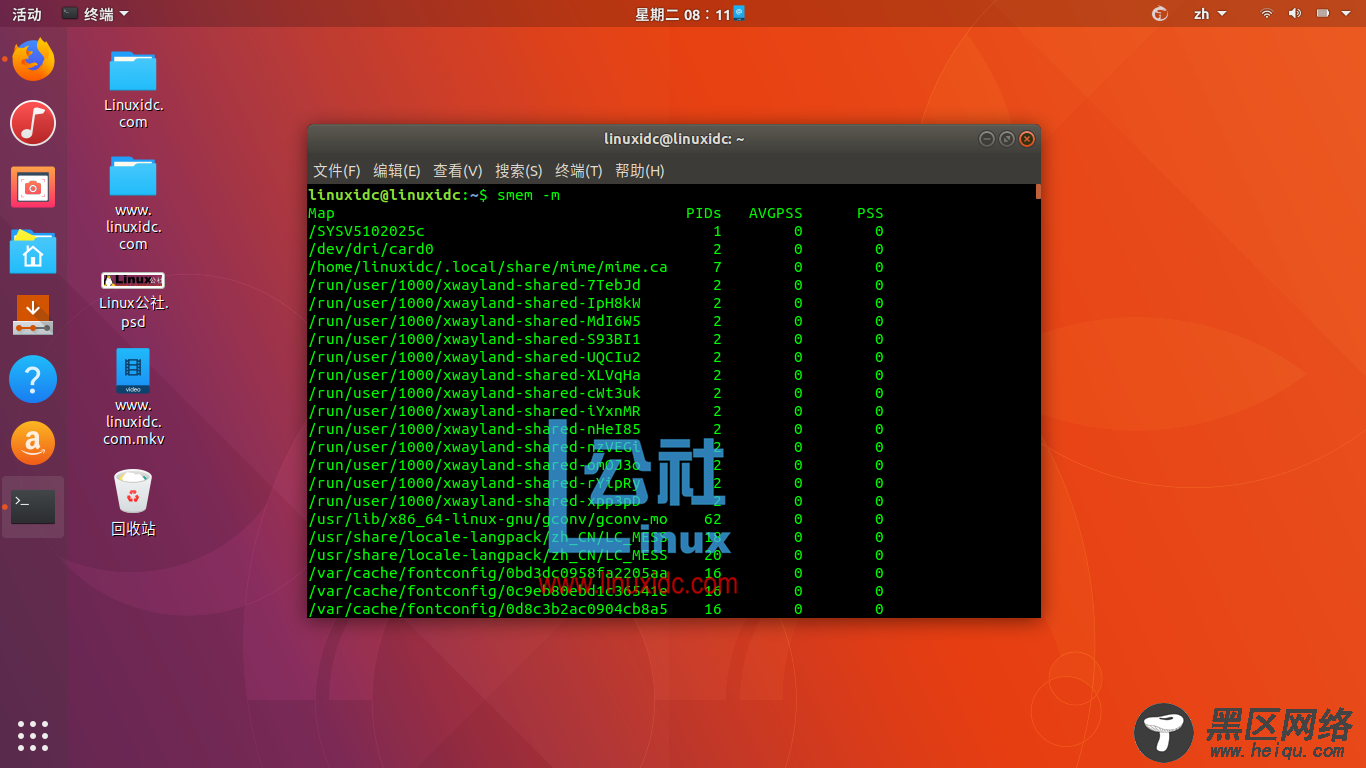
Task: Click the smem -m command text
Action: (528, 195)
